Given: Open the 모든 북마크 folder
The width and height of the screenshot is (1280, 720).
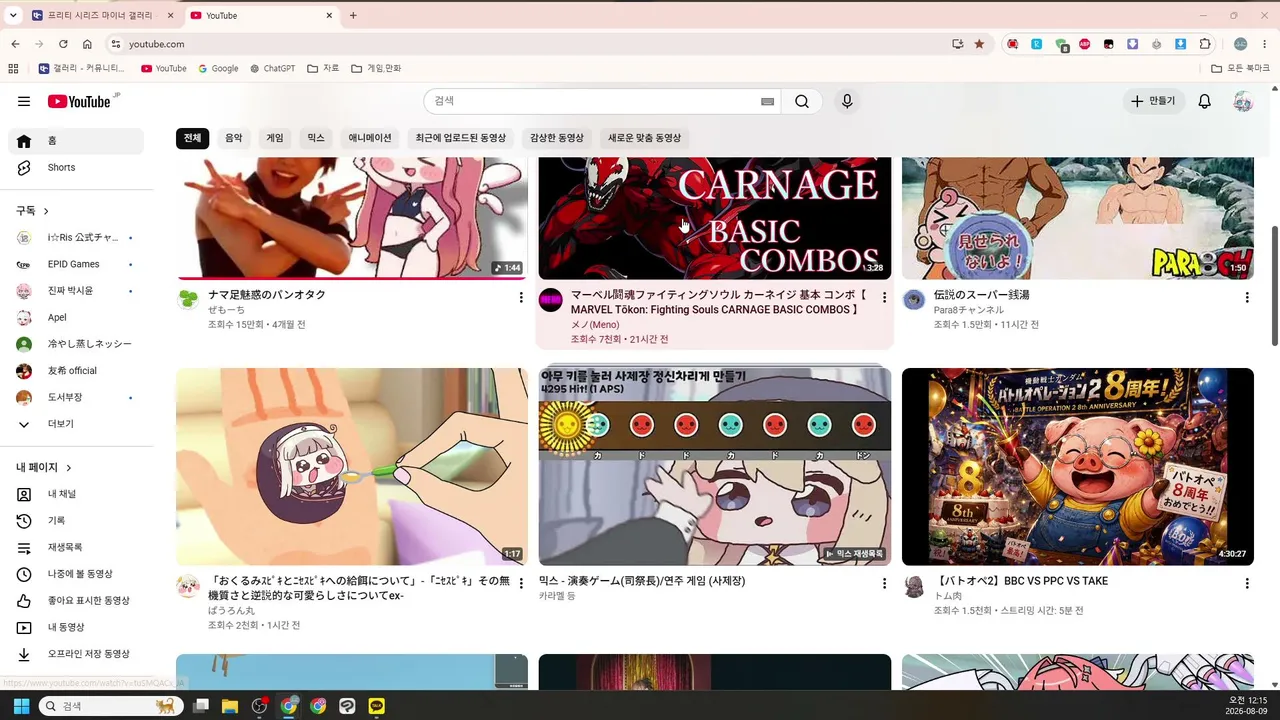Looking at the screenshot, I should click(x=1240, y=68).
